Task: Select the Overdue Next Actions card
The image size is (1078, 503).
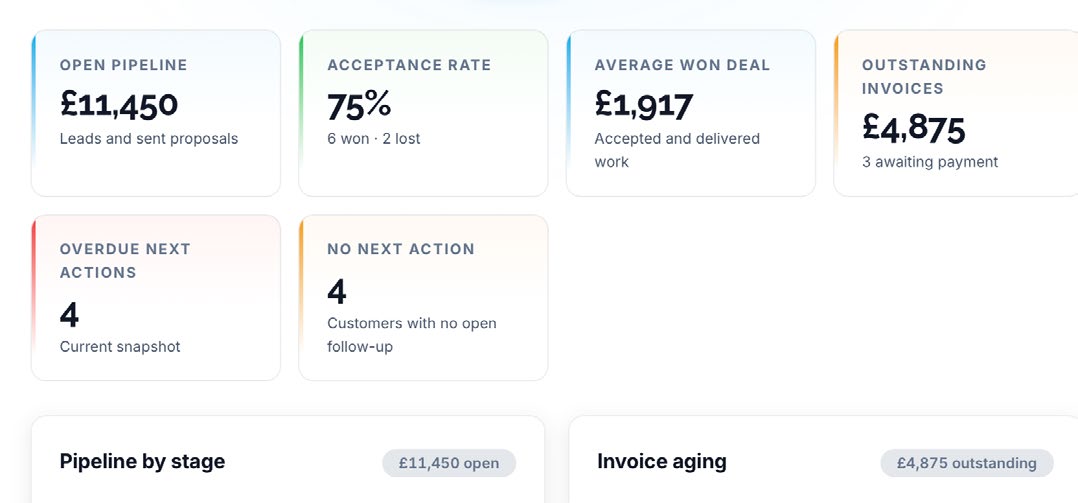Action: point(156,298)
